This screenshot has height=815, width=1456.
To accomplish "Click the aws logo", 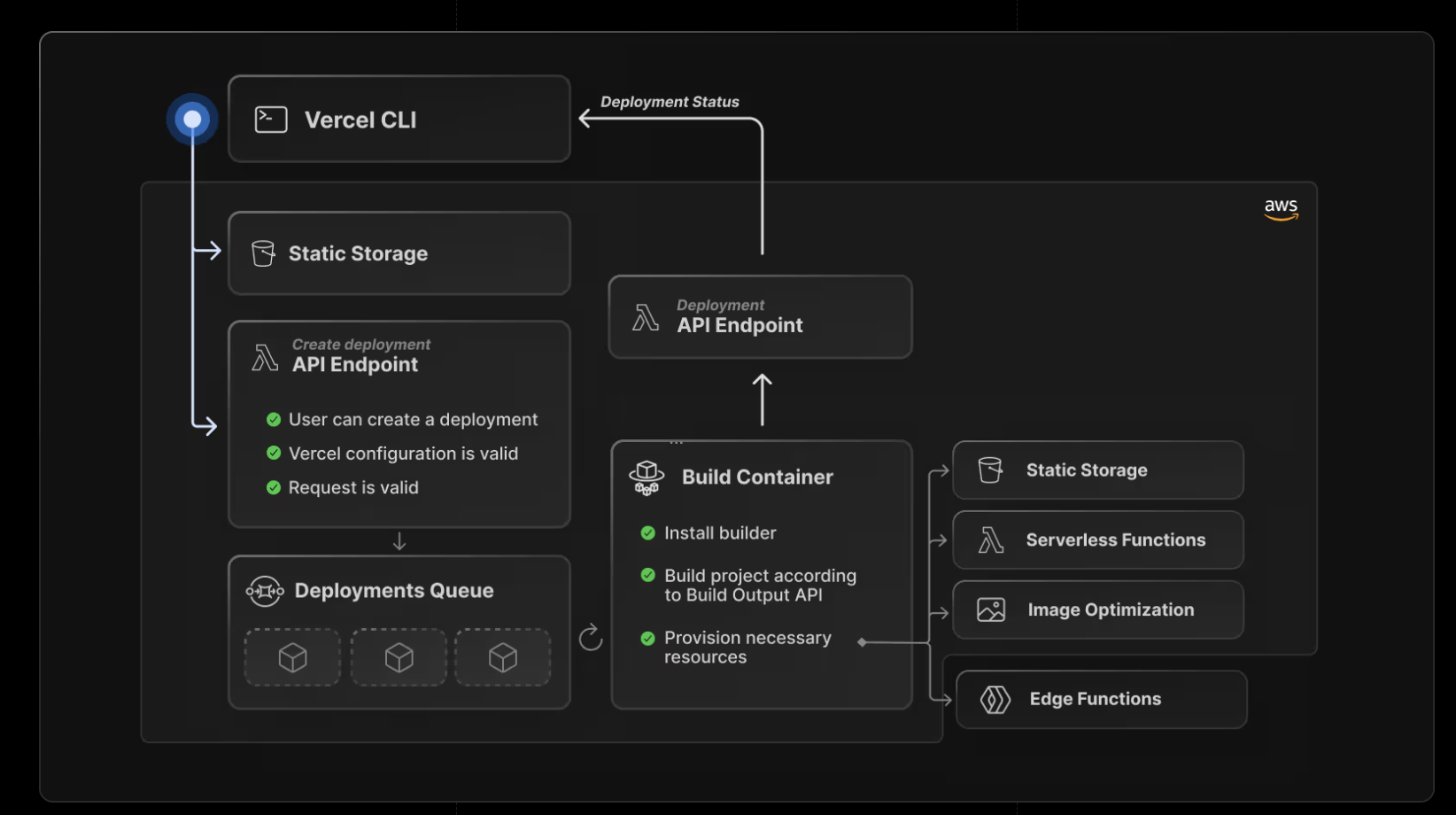I will [1281, 209].
